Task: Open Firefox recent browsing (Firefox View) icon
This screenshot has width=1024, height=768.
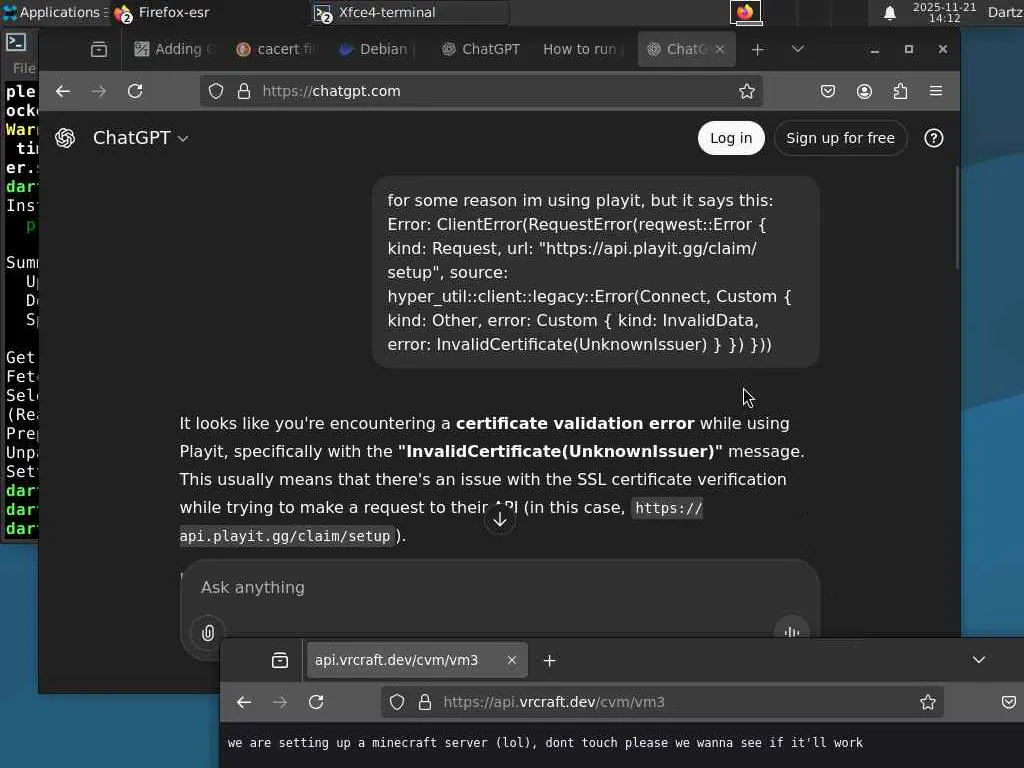Action: pyautogui.click(x=99, y=49)
